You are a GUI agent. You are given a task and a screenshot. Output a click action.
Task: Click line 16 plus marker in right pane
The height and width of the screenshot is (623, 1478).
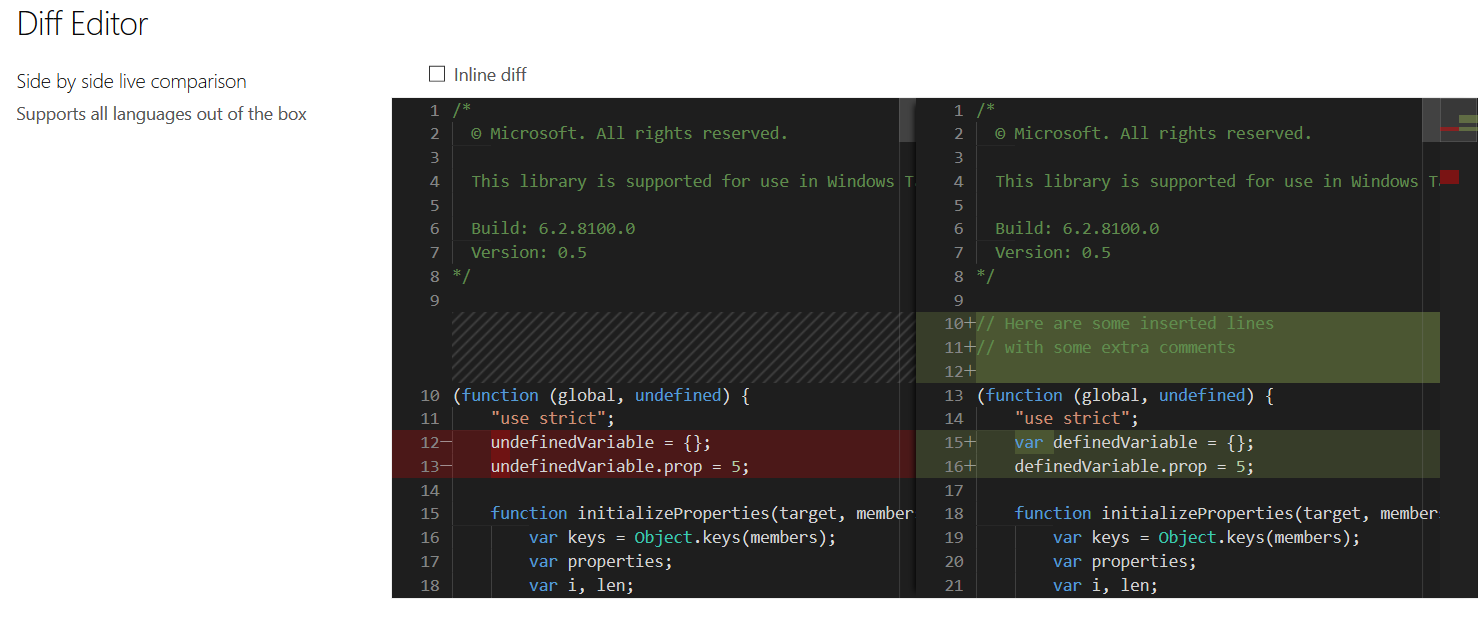click(x=970, y=466)
